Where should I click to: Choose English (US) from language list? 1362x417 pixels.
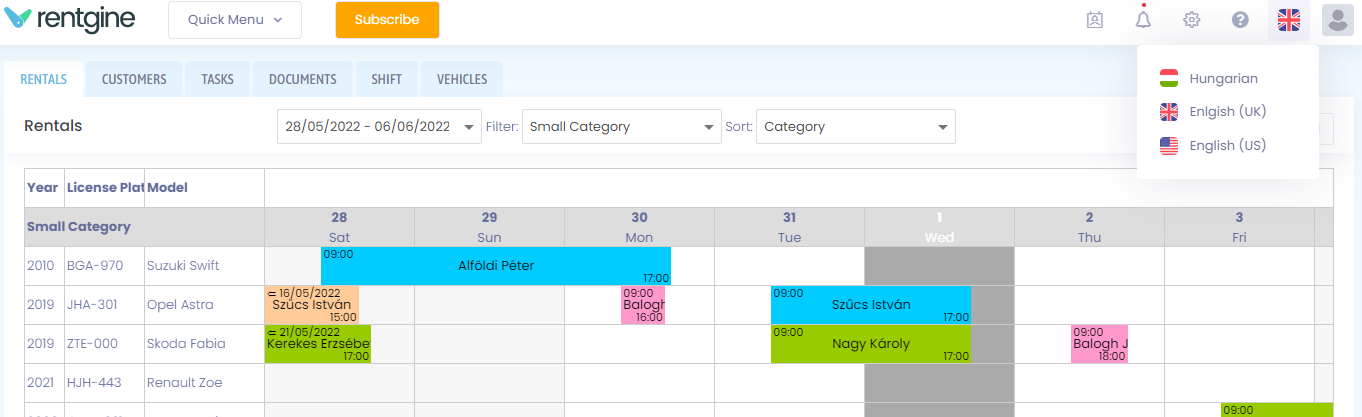(x=1228, y=146)
